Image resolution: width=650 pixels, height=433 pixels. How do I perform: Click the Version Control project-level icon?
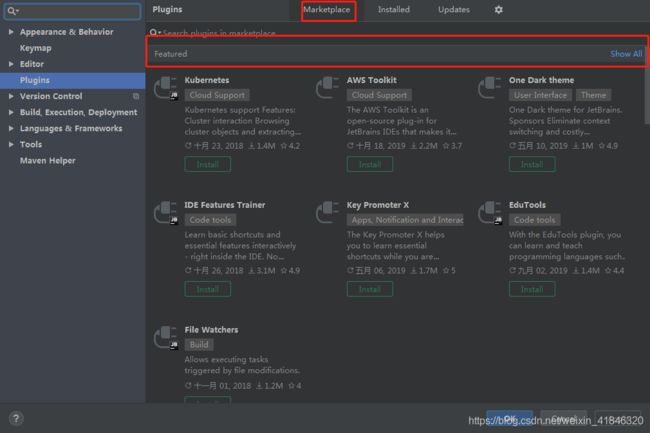pyautogui.click(x=136, y=96)
